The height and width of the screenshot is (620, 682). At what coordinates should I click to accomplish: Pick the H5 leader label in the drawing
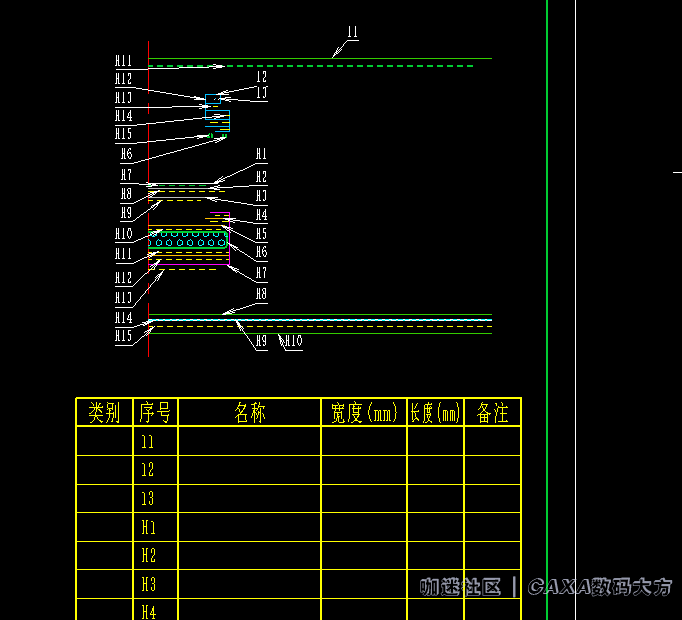pos(261,234)
